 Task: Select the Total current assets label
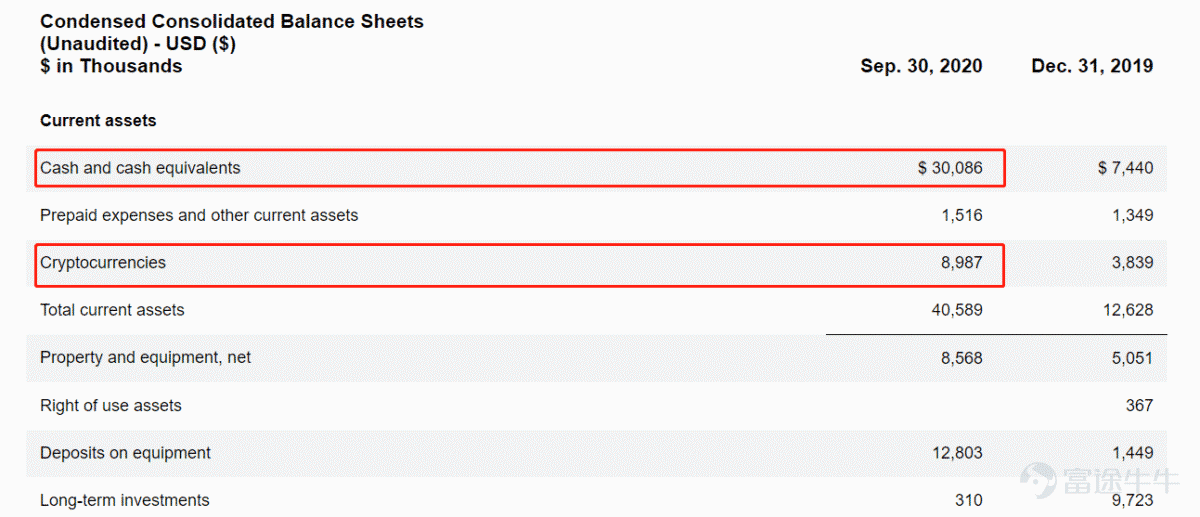tap(112, 310)
